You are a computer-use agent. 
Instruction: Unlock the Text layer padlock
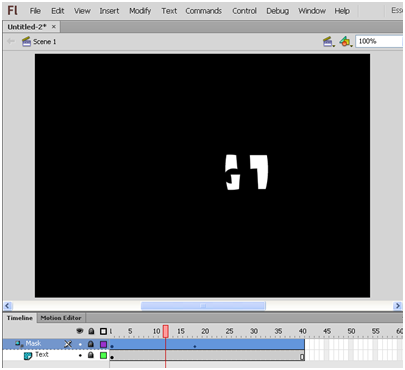(91, 355)
